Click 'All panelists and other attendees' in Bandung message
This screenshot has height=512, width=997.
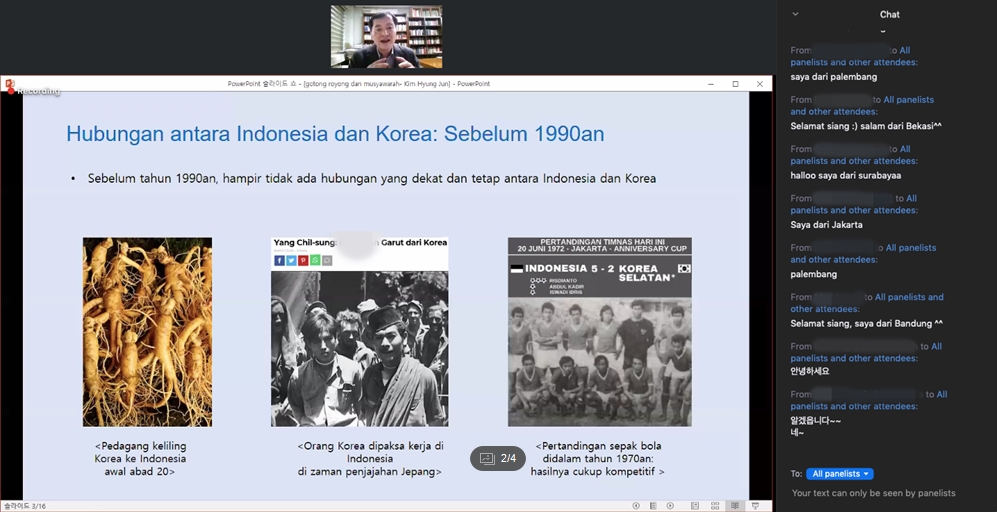click(x=908, y=298)
